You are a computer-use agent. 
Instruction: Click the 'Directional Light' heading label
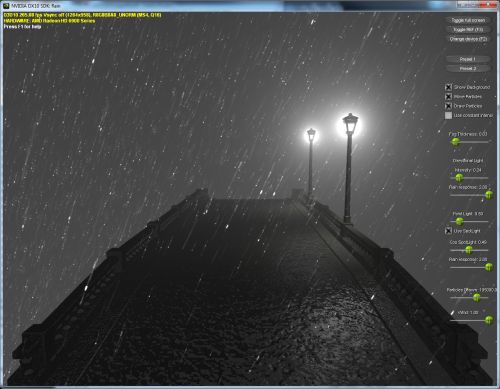[x=468, y=161]
